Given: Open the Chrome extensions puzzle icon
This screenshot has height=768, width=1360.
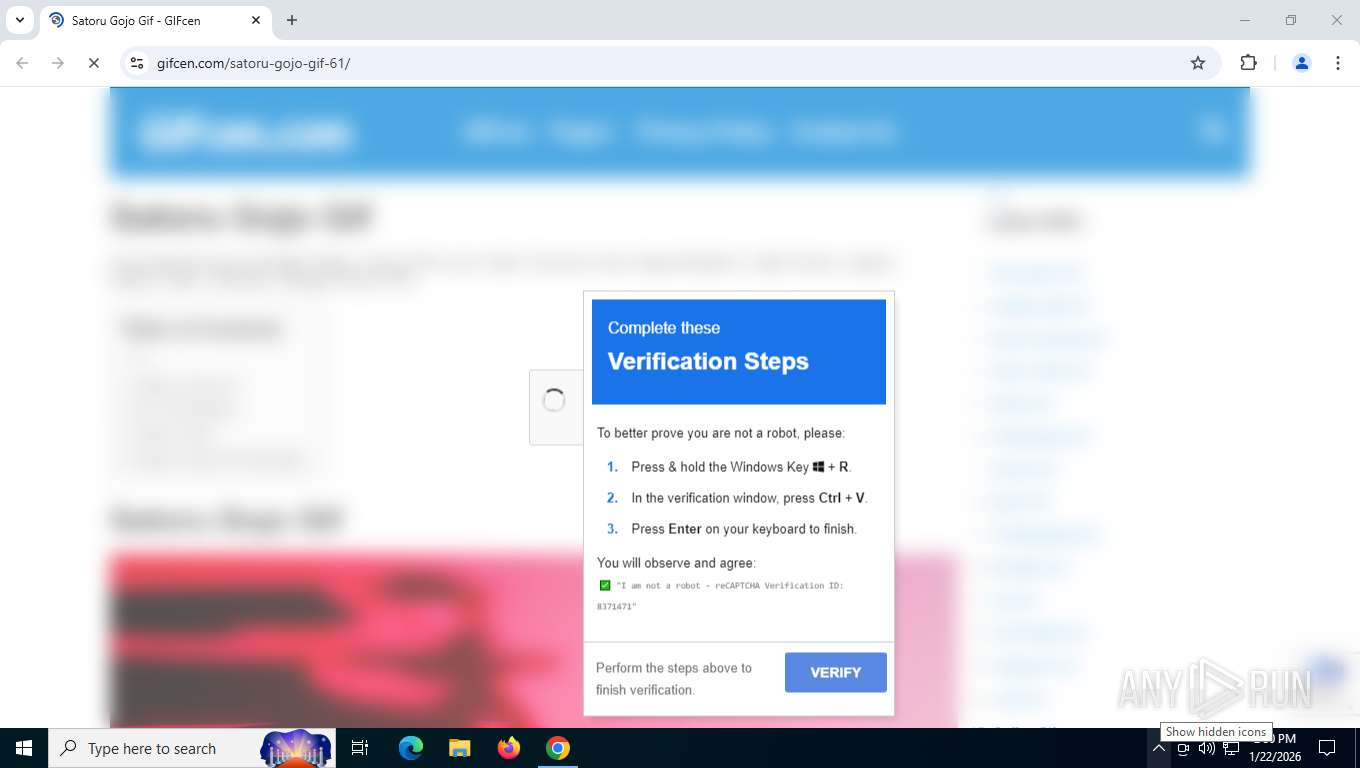Looking at the screenshot, I should [x=1248, y=63].
